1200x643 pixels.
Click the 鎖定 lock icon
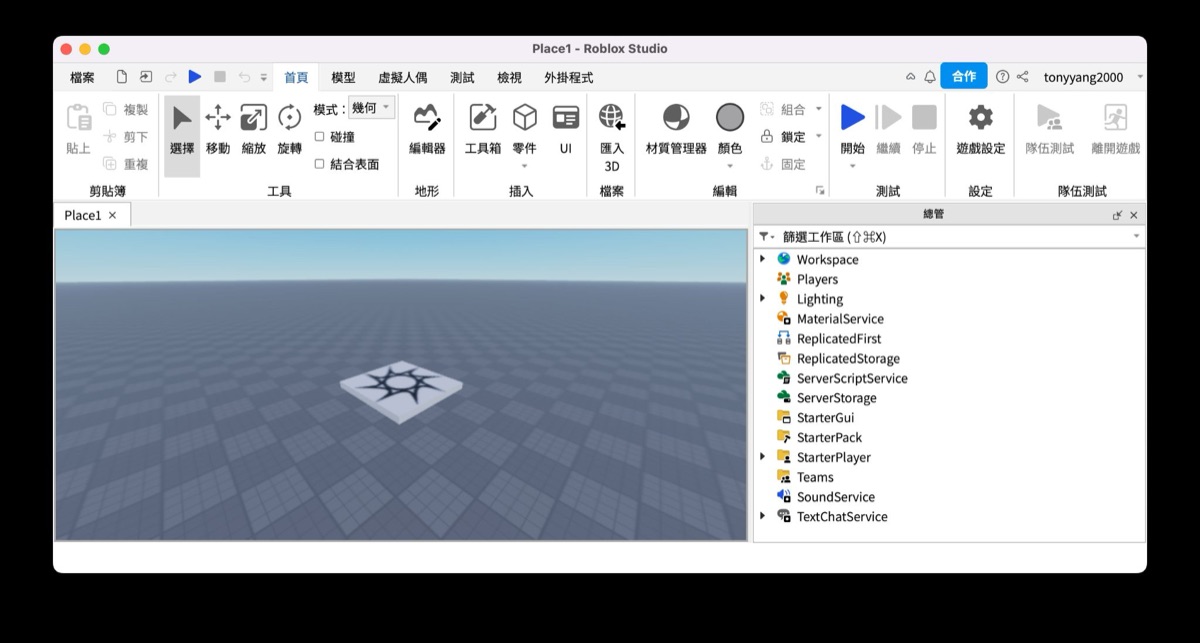(767, 136)
